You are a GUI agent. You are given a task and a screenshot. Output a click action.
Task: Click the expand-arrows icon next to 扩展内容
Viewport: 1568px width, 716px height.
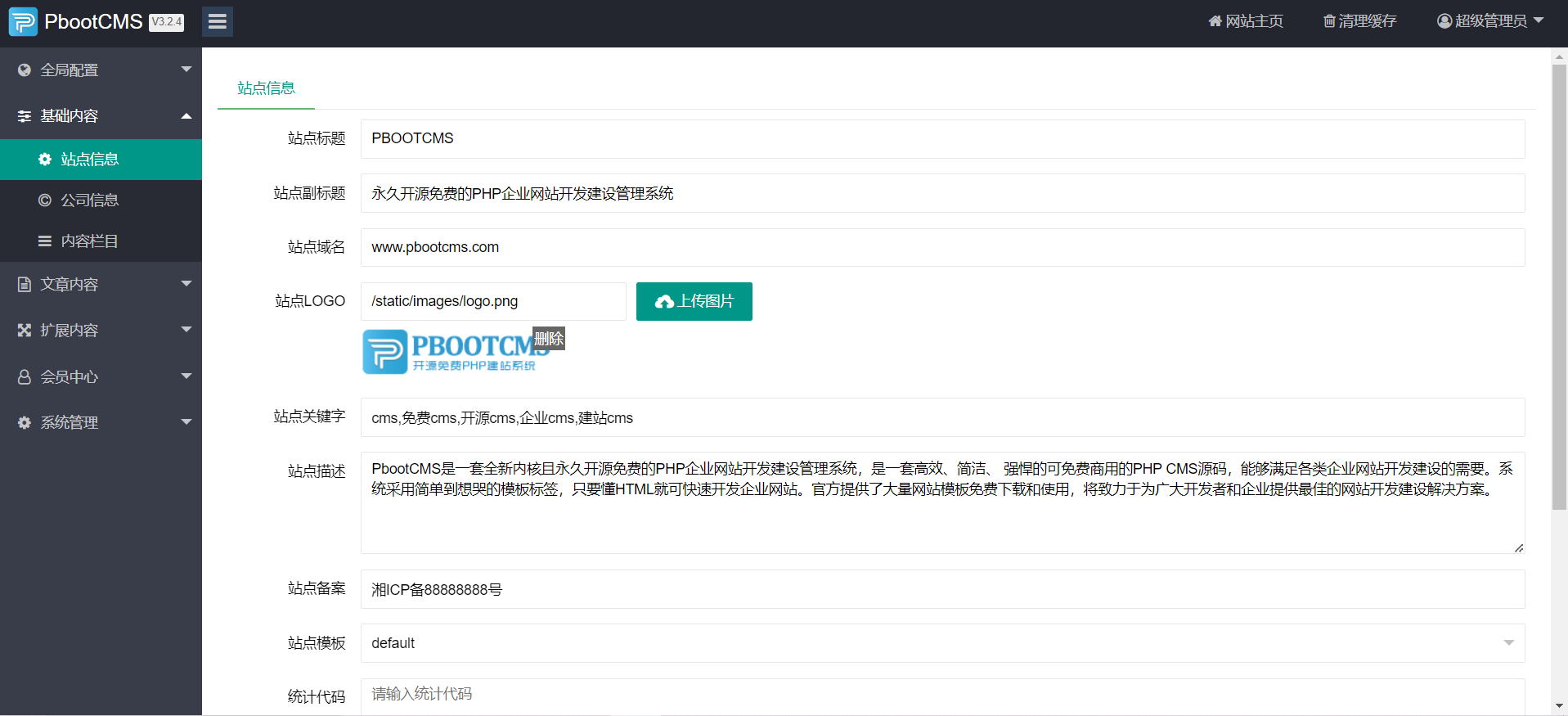pos(25,331)
